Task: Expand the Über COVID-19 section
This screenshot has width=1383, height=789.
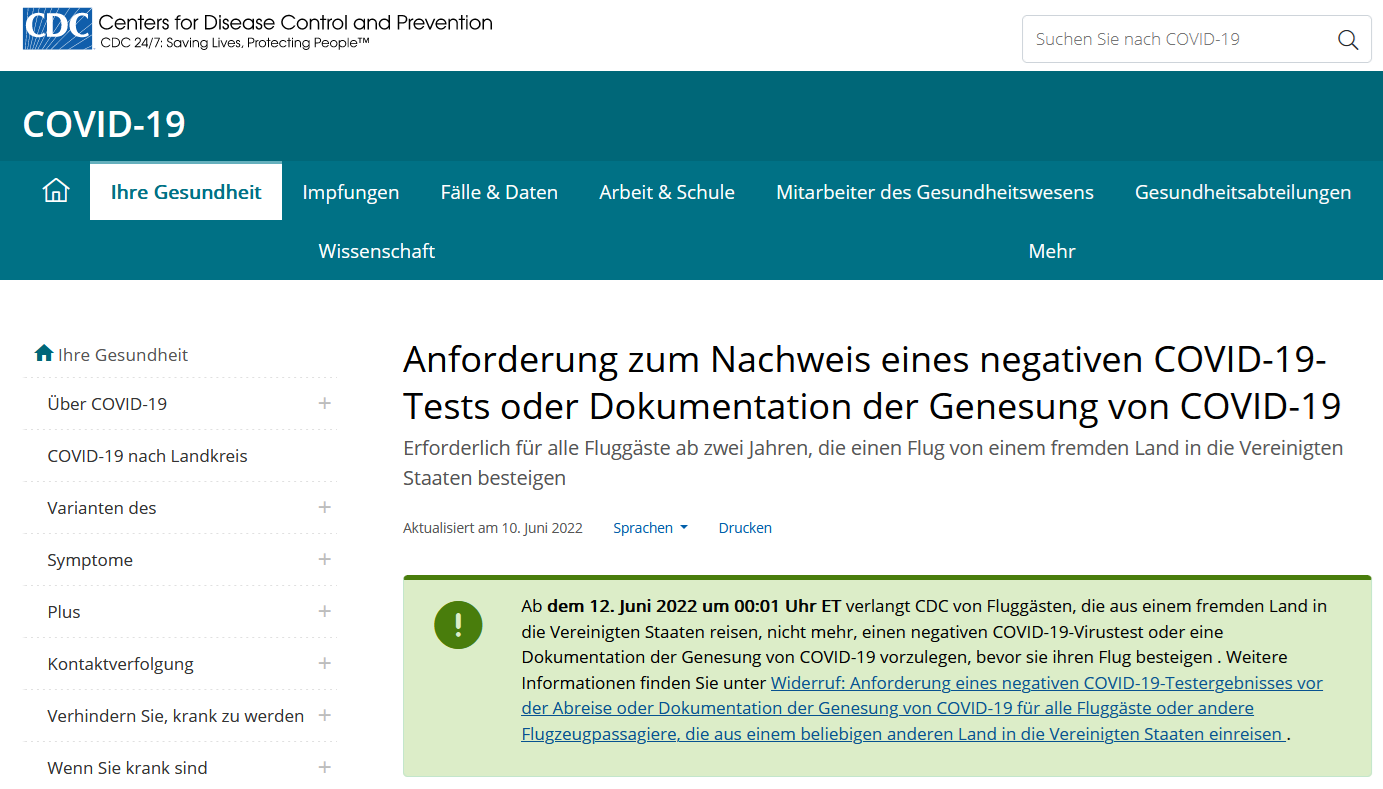Action: 324,403
